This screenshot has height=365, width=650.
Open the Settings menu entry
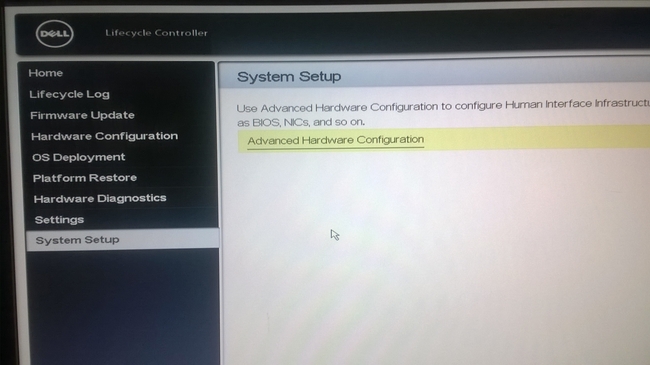point(59,220)
